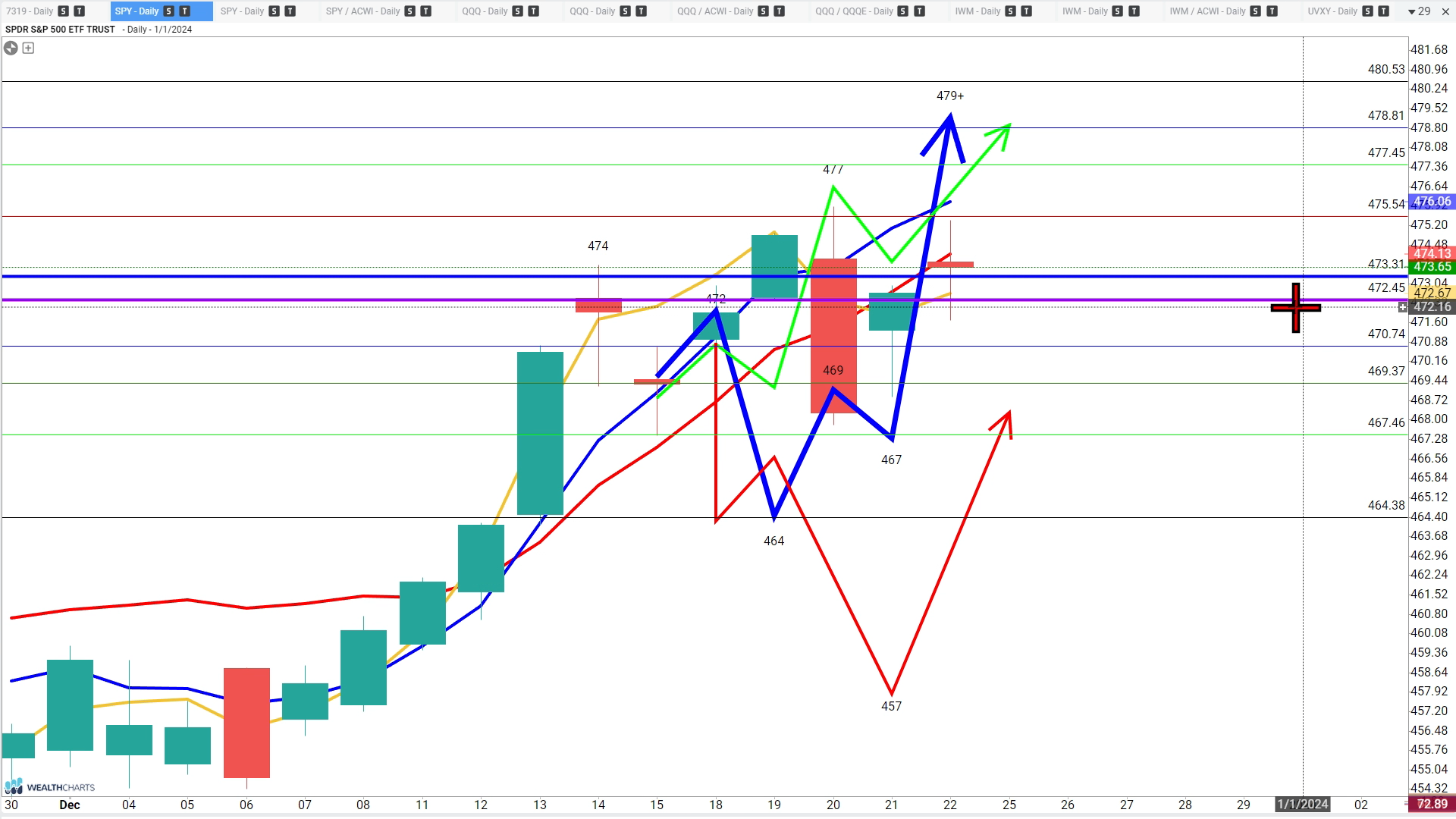Screen dimensions: 1456x819
Task: Click the S icon on the QQQ / QQQE tab
Action: coord(903,11)
